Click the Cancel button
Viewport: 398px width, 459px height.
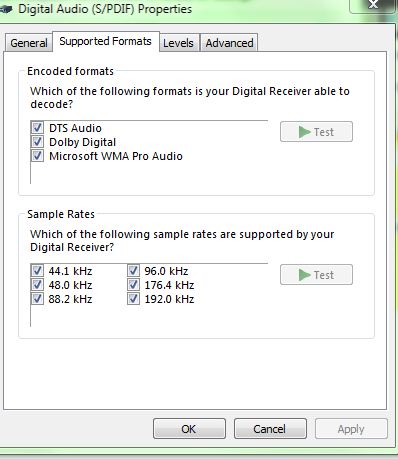tap(270, 429)
